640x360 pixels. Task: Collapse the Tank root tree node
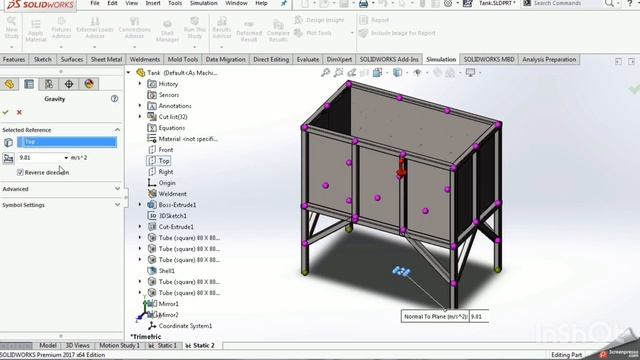pyautogui.click(x=129, y=73)
